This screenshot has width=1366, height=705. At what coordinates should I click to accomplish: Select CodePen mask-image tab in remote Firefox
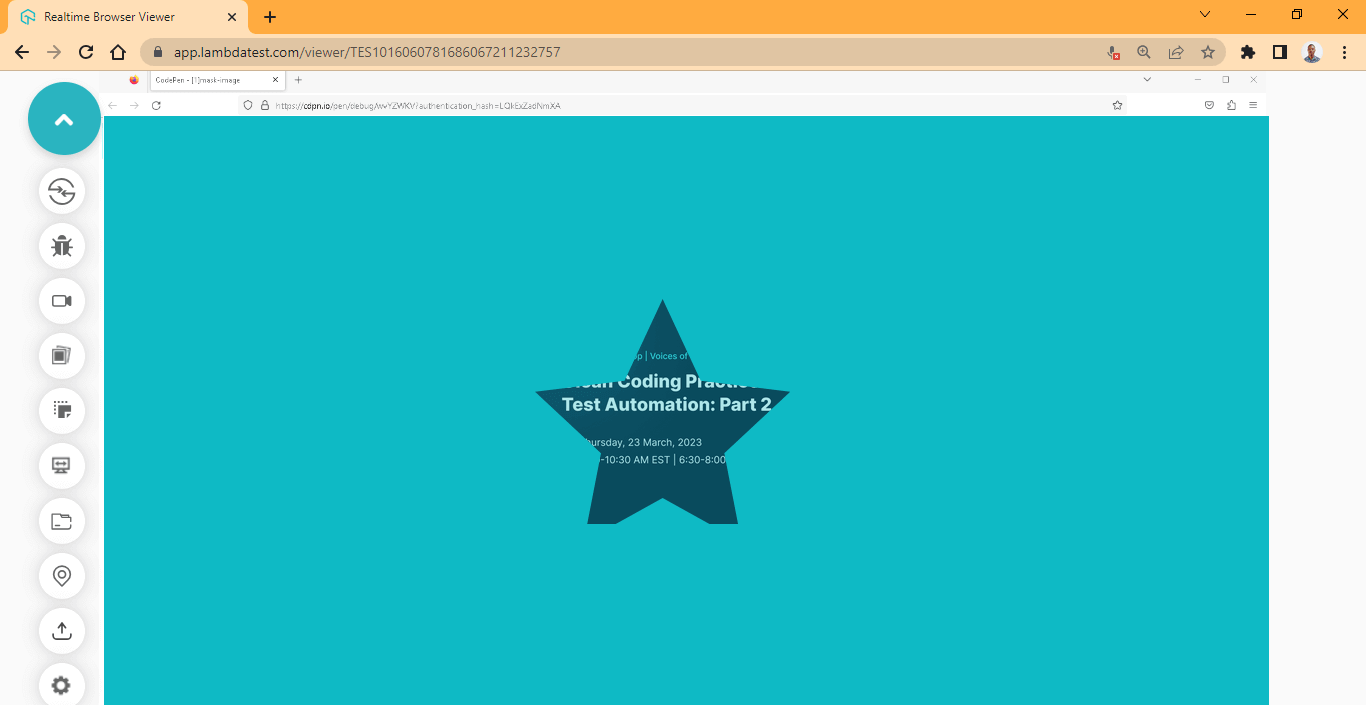[217, 80]
